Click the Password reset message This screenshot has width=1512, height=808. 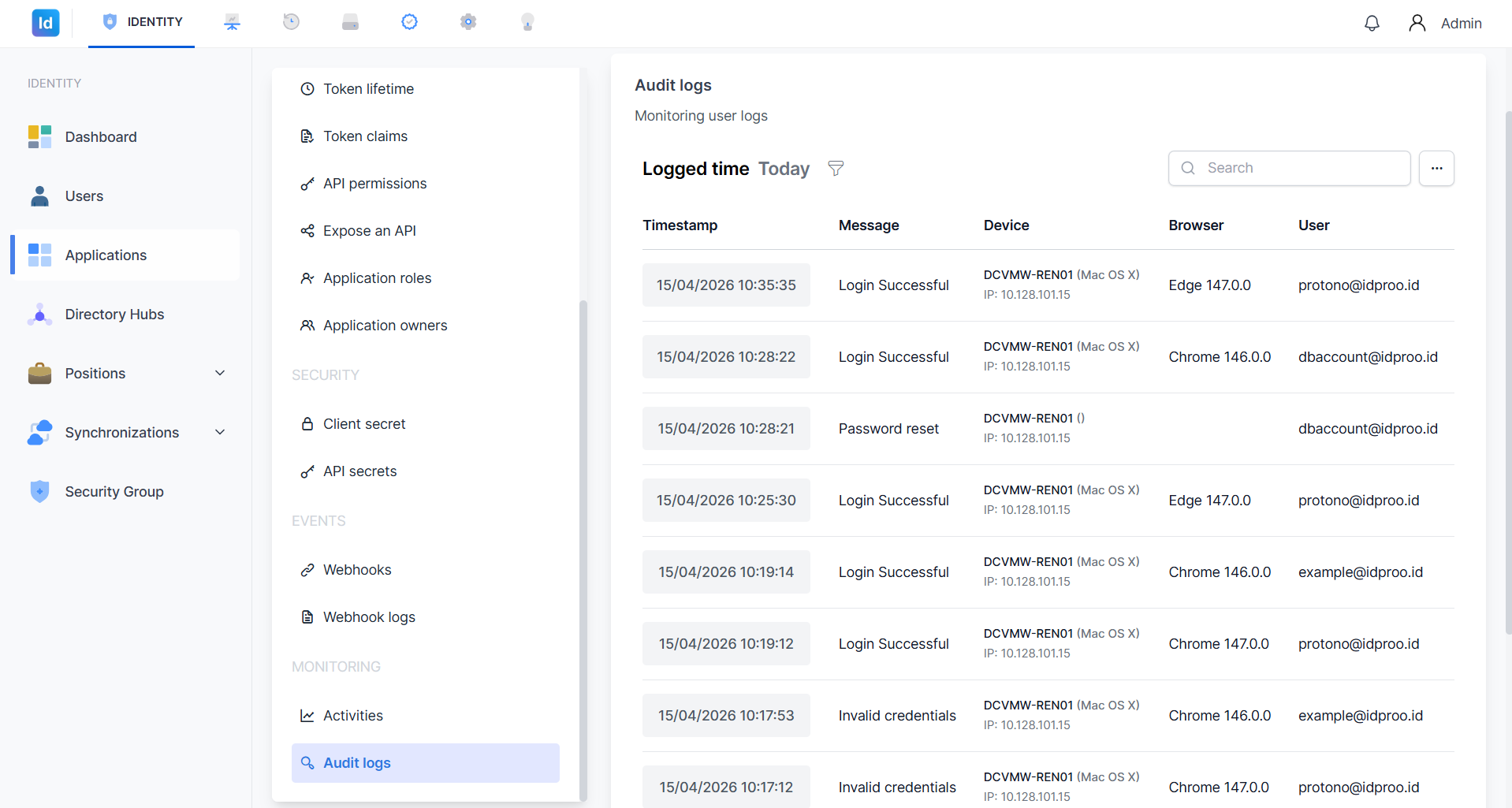[888, 429]
